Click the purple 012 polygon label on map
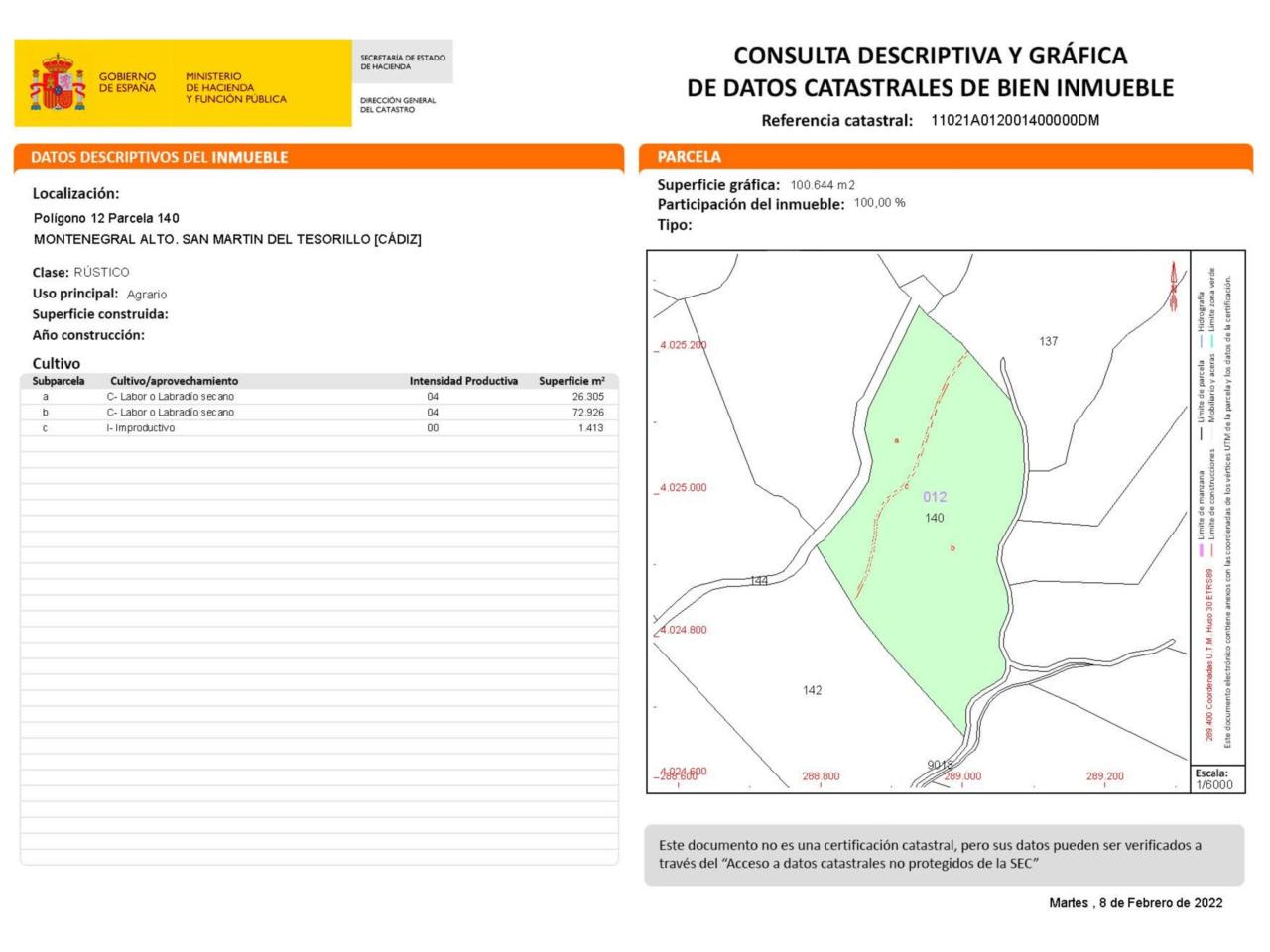The width and height of the screenshot is (1270, 952). 935,497
